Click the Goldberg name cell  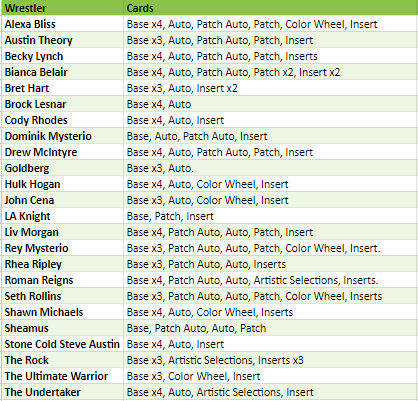(x=62, y=168)
